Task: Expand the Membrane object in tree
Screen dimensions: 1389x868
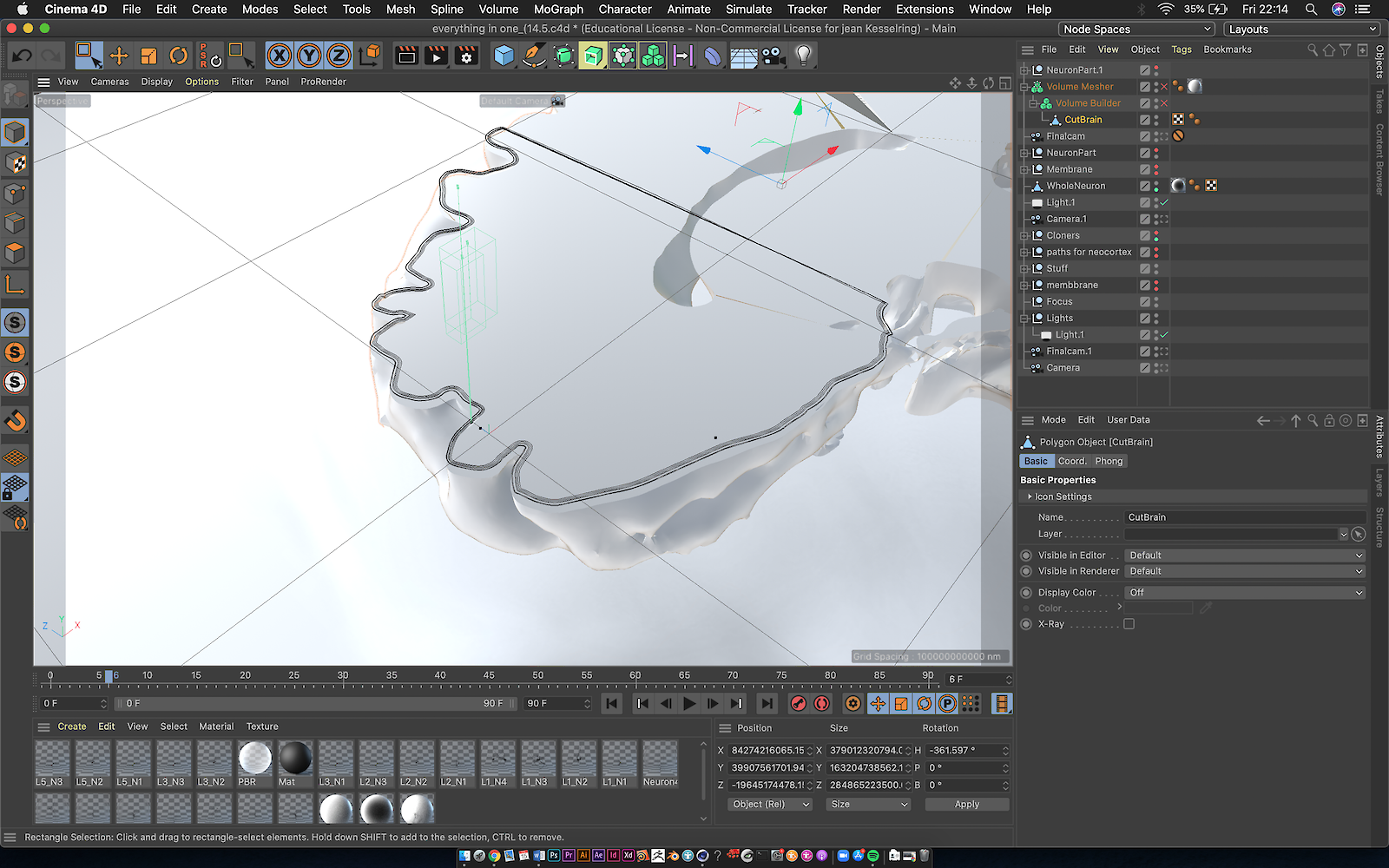Action: 1024,169
